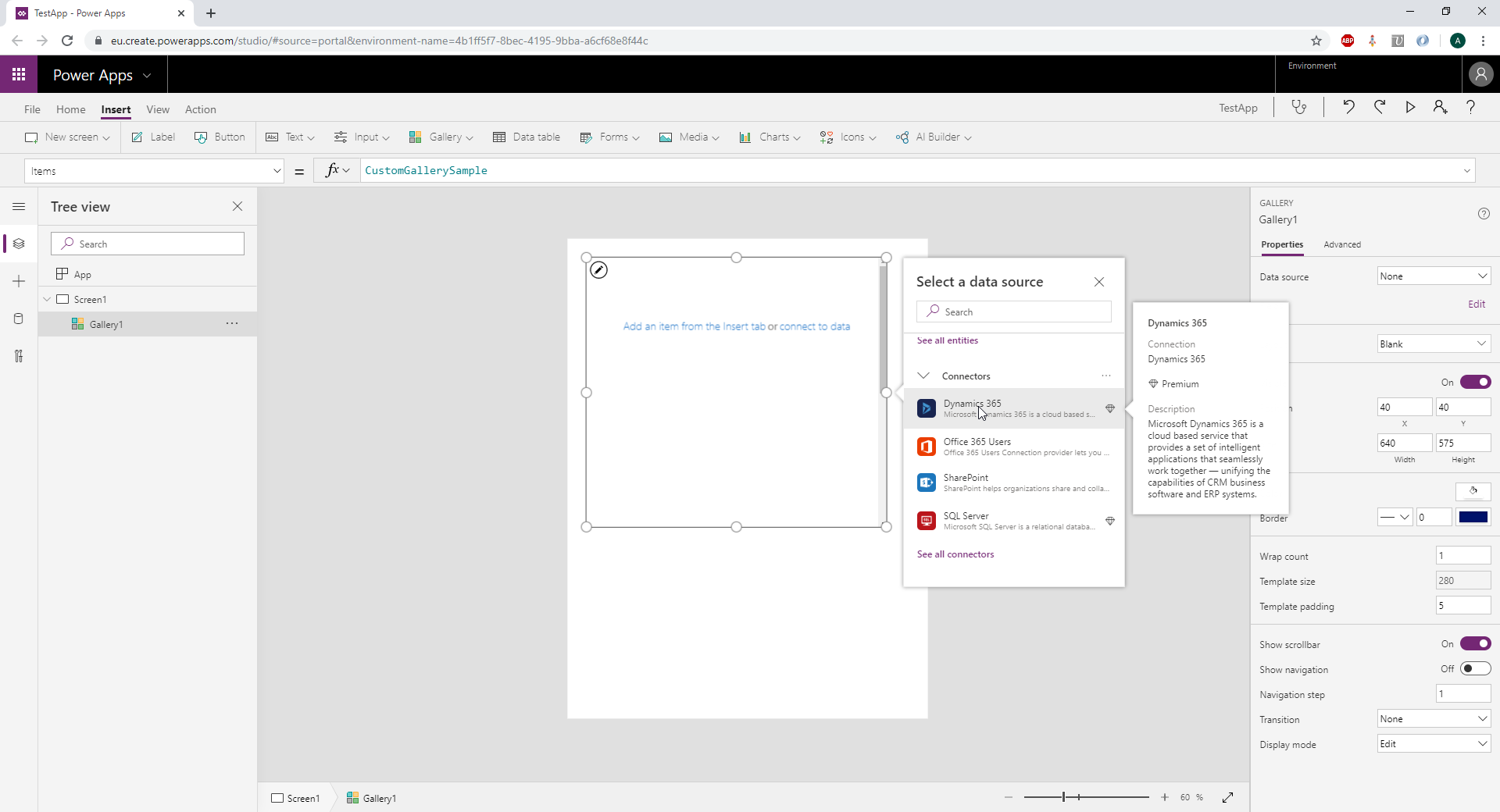Click the Insert plus icon in left rail
This screenshot has width=1500, height=812.
[19, 281]
